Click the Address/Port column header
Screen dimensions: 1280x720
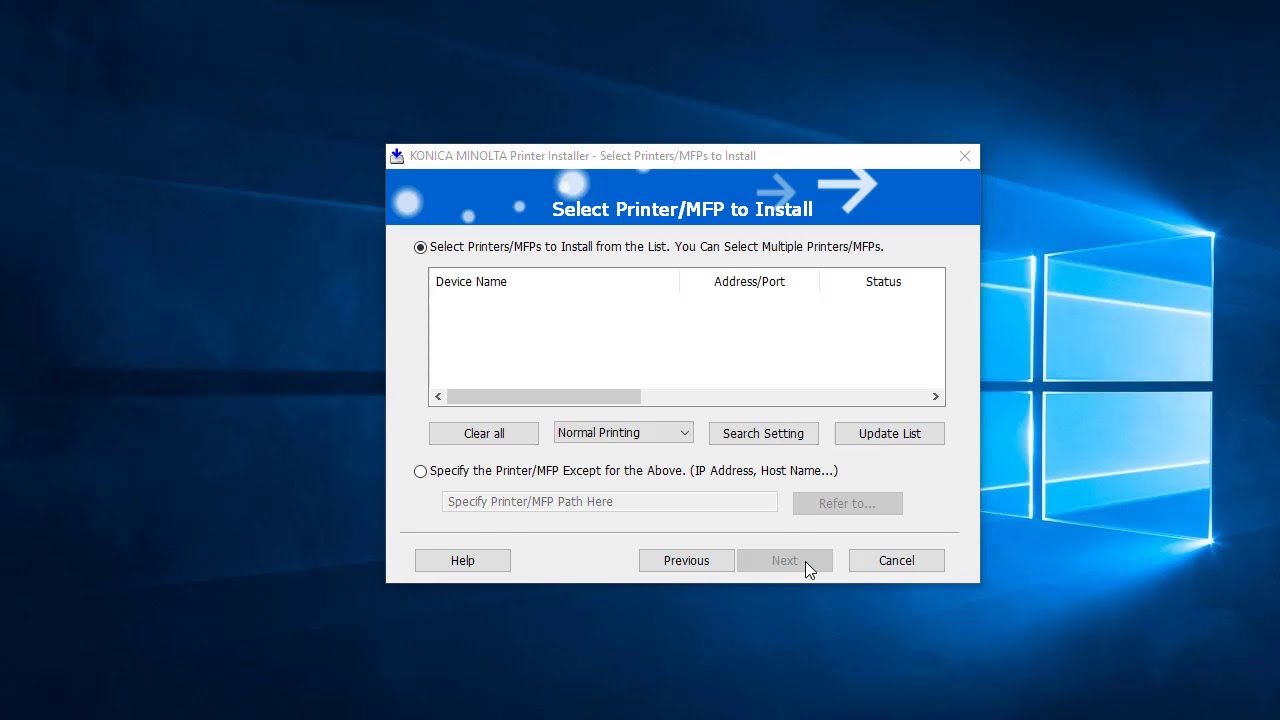pyautogui.click(x=749, y=282)
